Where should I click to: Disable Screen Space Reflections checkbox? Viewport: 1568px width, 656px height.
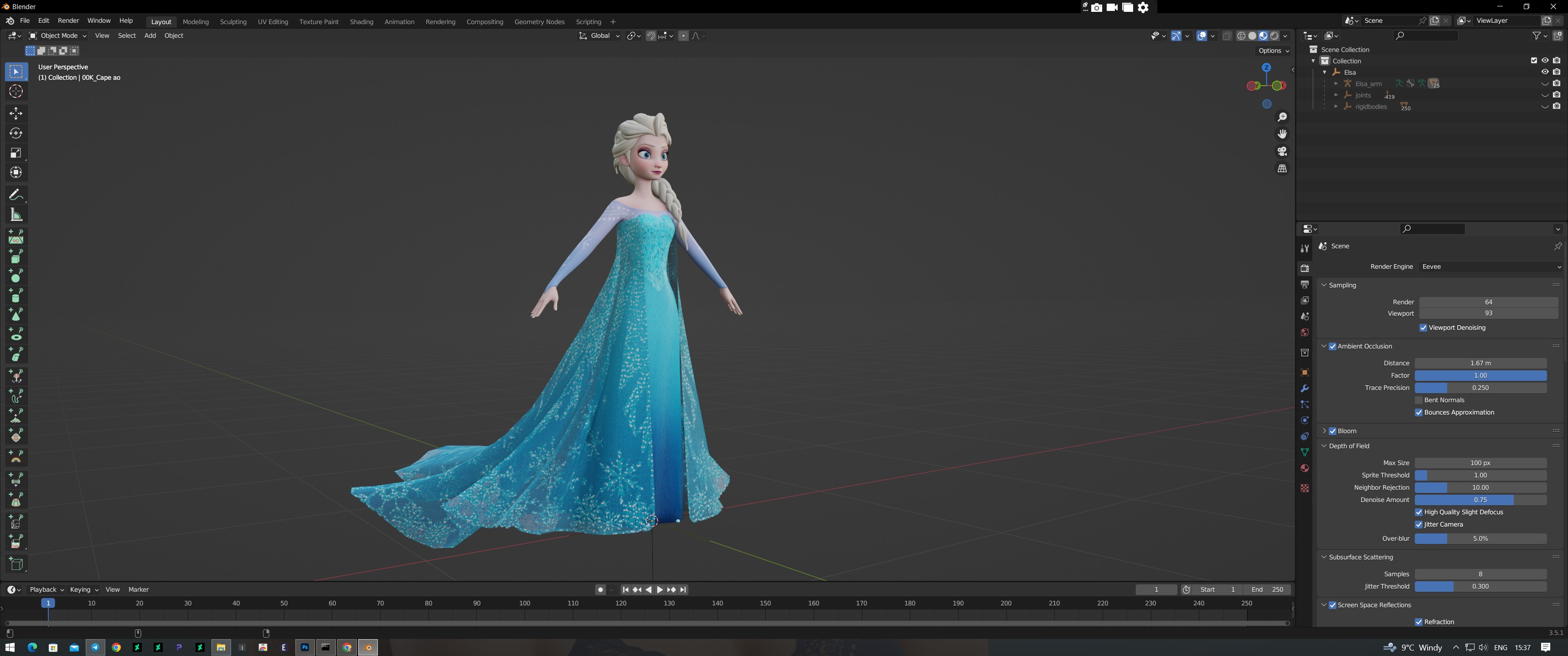pyautogui.click(x=1332, y=605)
